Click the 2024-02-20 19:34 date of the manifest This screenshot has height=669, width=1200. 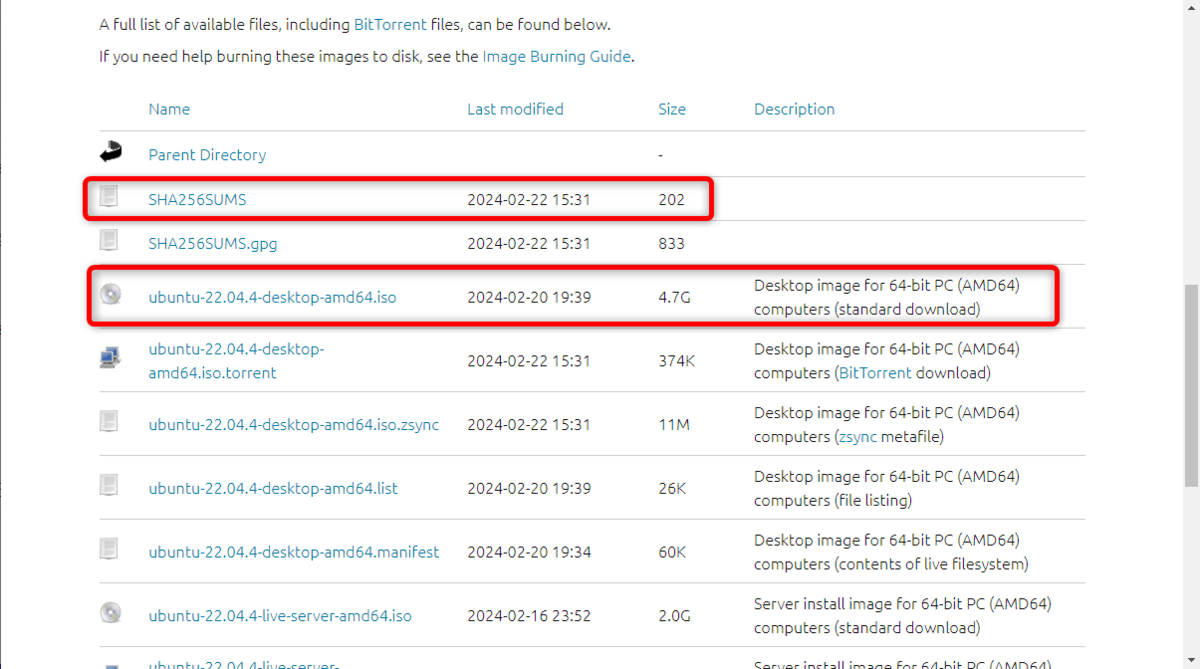(529, 552)
